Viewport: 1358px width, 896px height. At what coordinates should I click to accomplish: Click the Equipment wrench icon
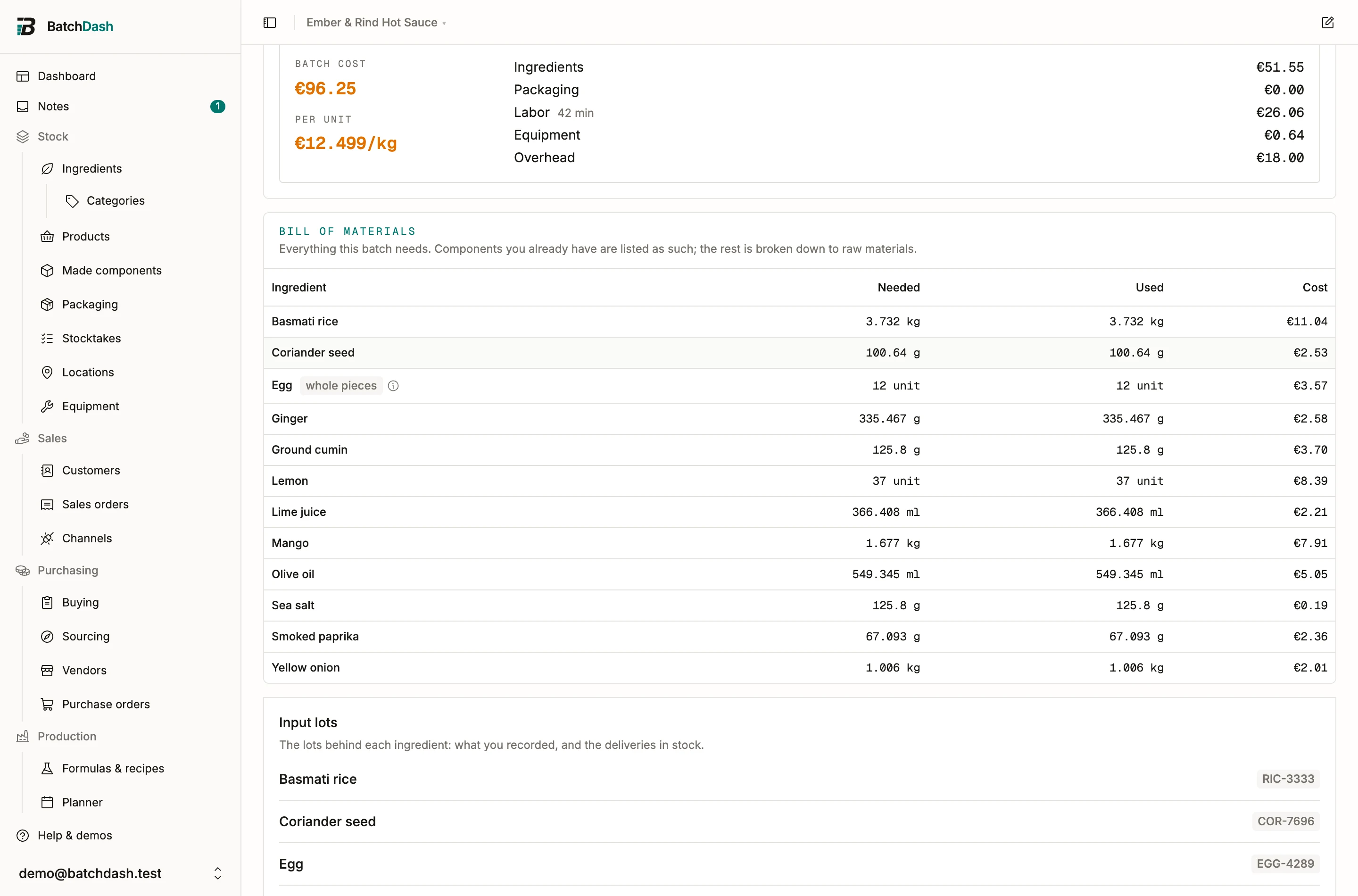tap(48, 407)
